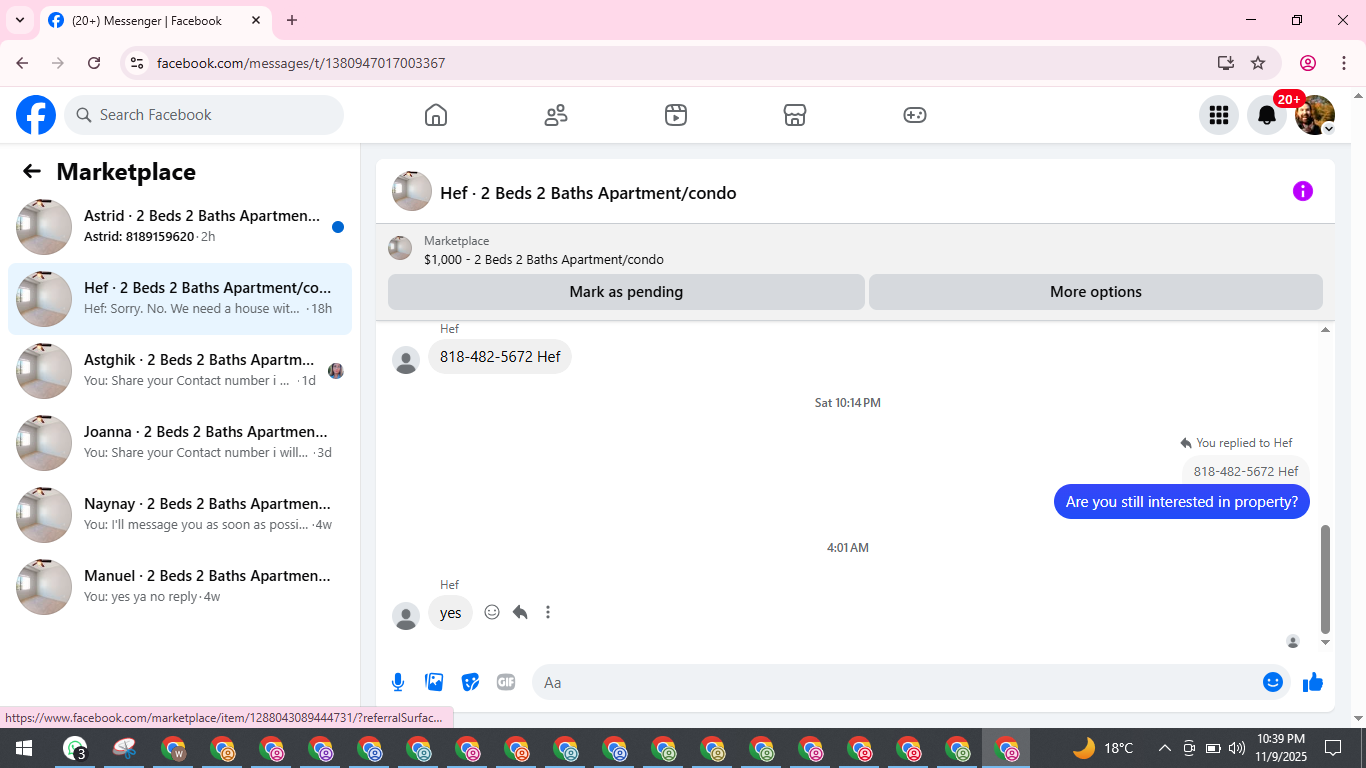The width and height of the screenshot is (1366, 768).
Task: Click the browser address bar URL
Action: tap(301, 63)
